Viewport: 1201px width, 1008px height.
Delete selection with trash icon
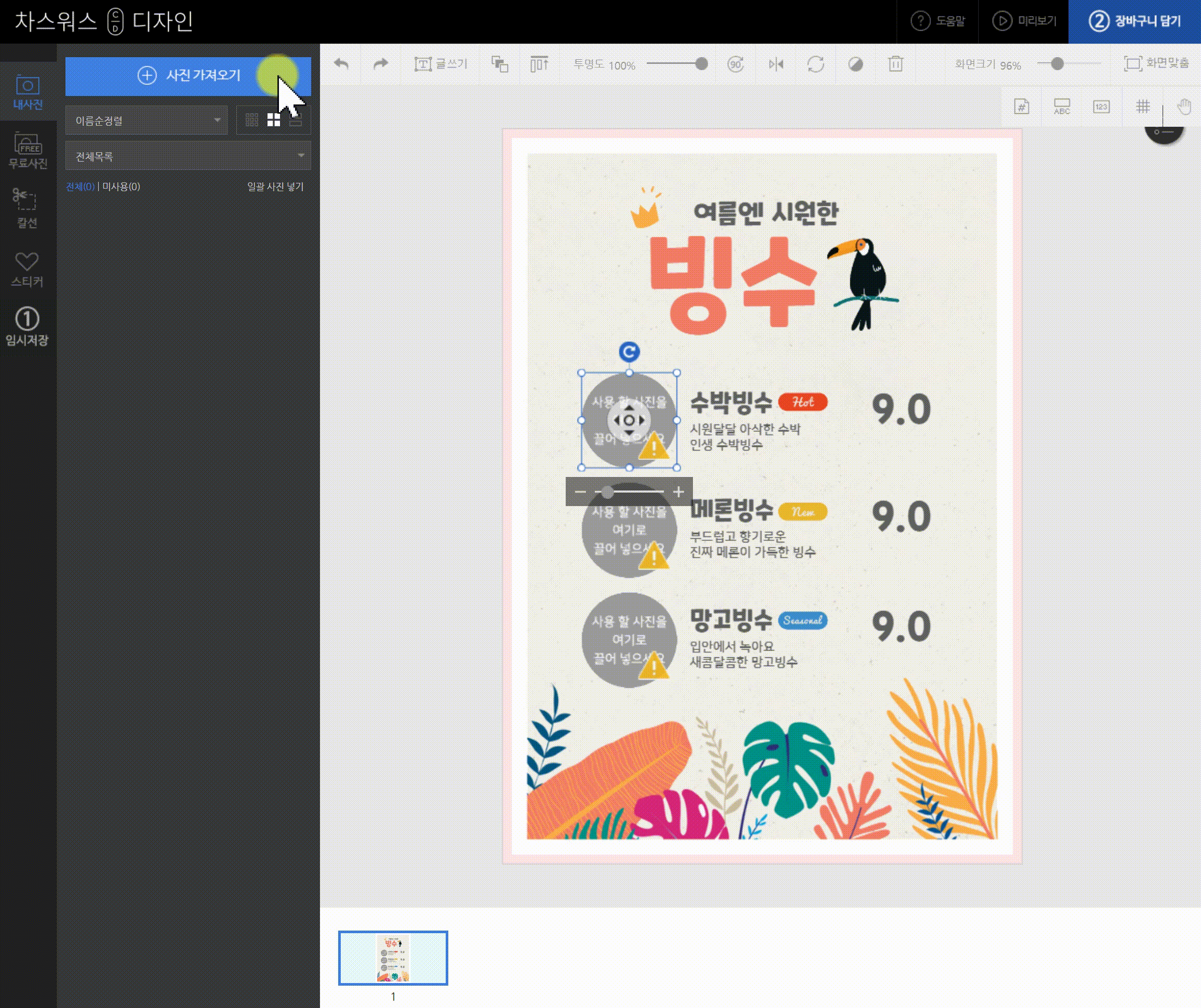pos(896,64)
